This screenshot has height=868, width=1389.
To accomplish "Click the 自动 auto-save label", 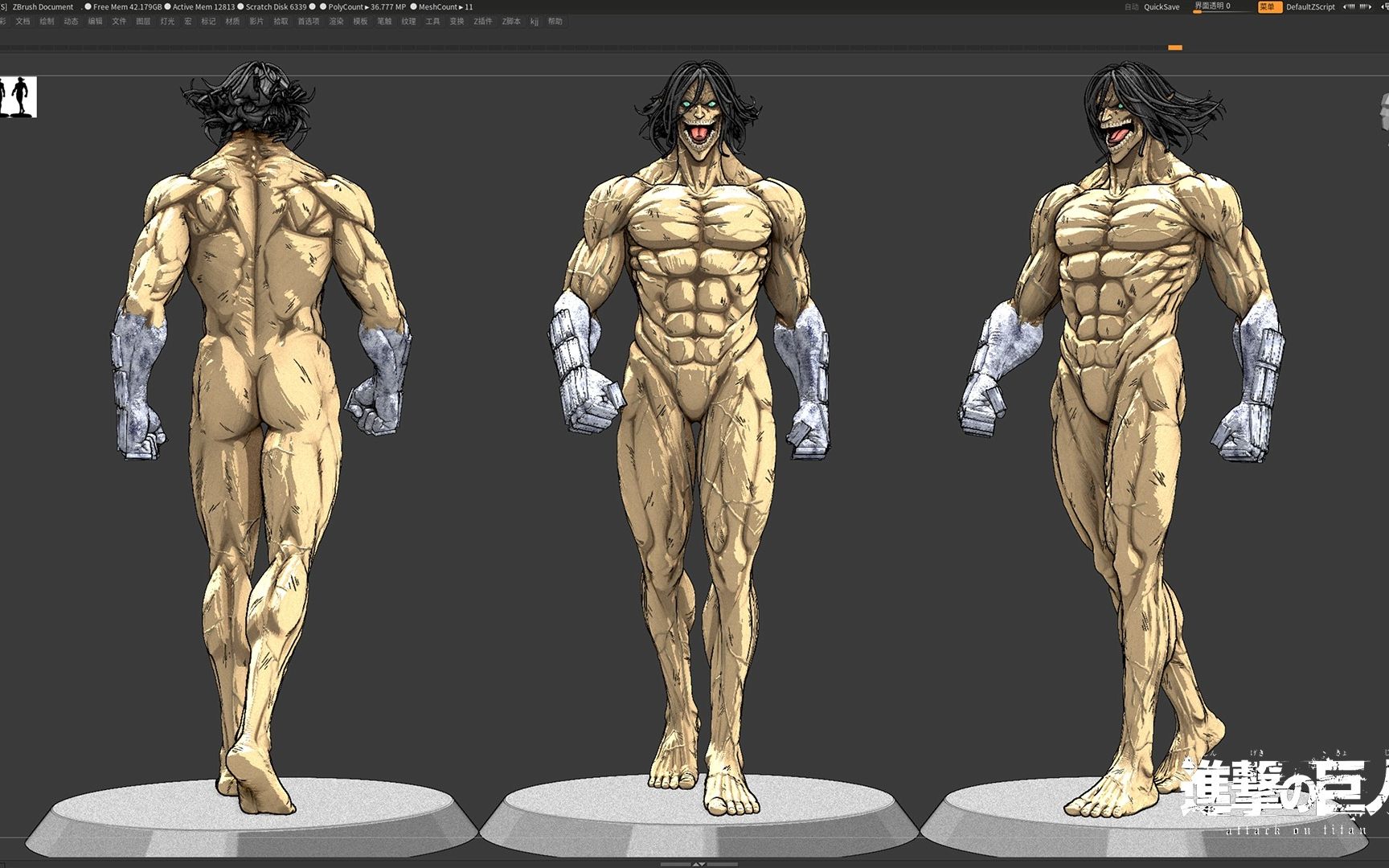I will coord(1131,7).
